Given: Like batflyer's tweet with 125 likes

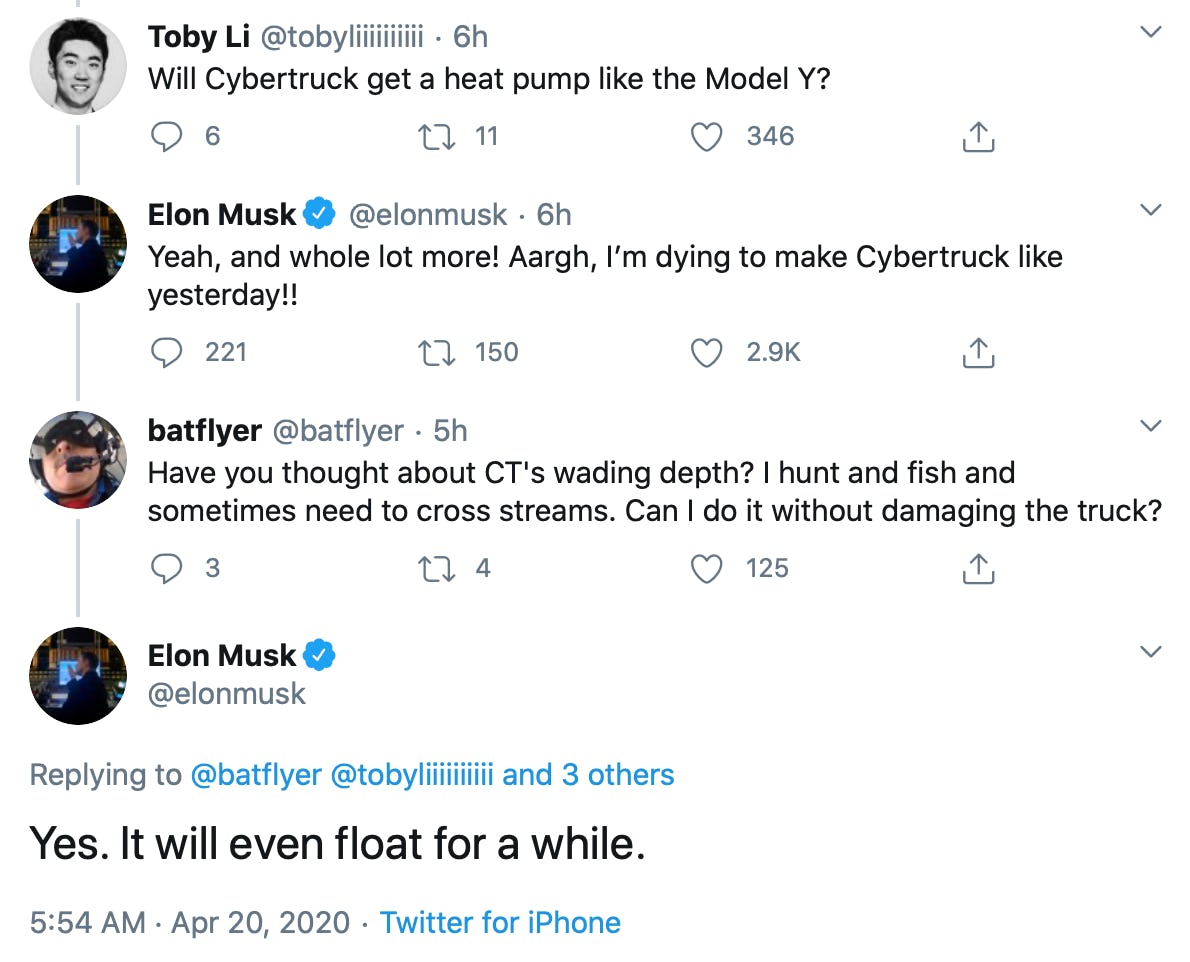Looking at the screenshot, I should (707, 568).
